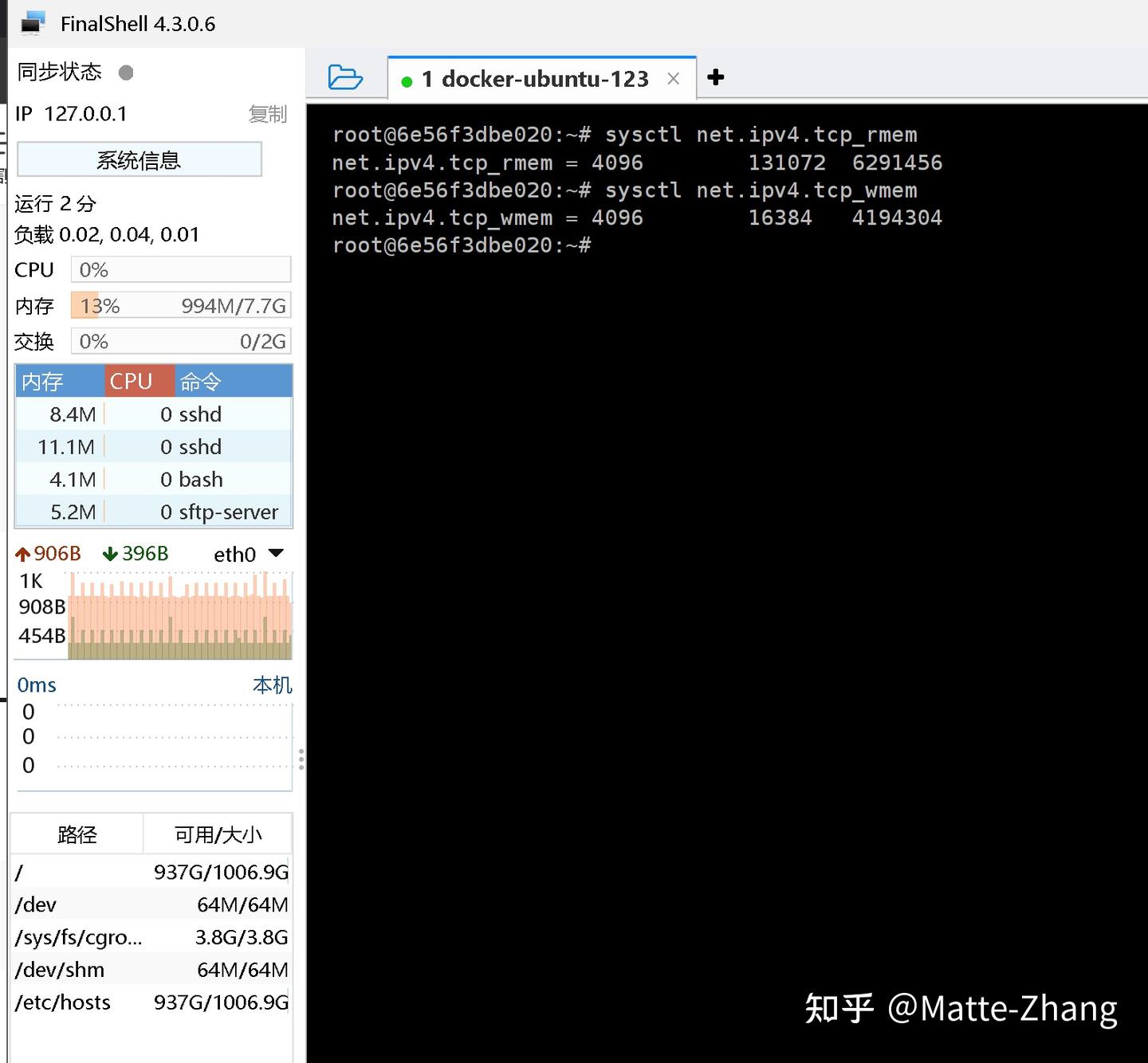Click the sync status indicator dot
The width and height of the screenshot is (1148, 1063).
(x=125, y=72)
